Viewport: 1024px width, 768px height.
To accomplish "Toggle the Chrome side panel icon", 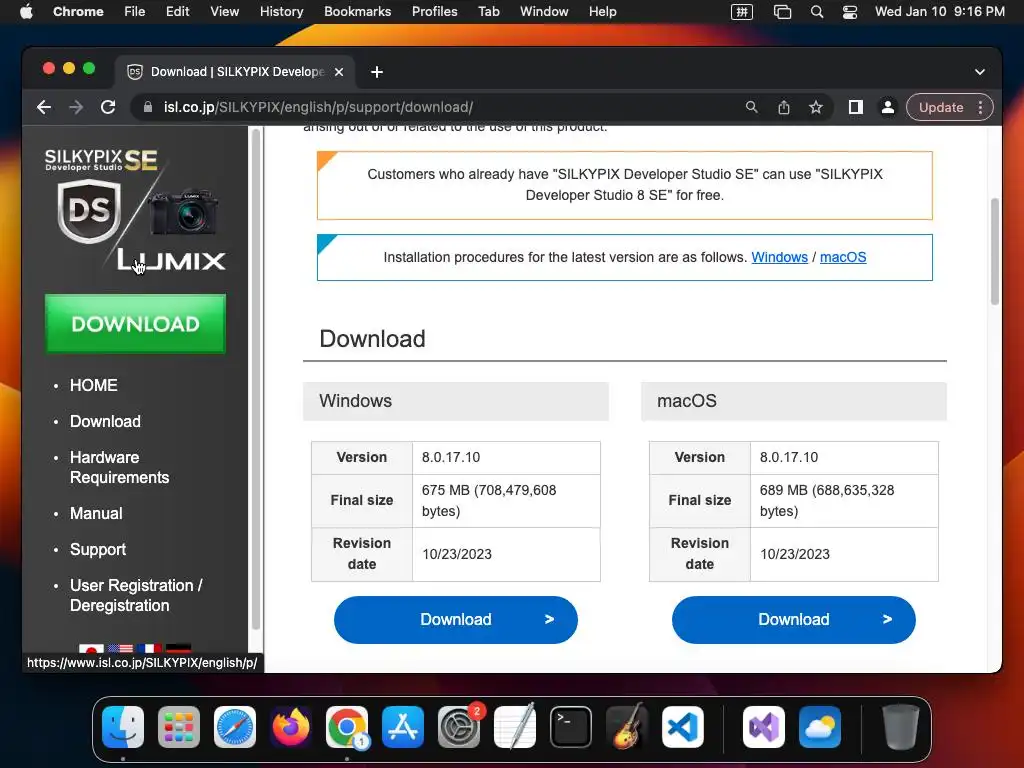I will 856,107.
